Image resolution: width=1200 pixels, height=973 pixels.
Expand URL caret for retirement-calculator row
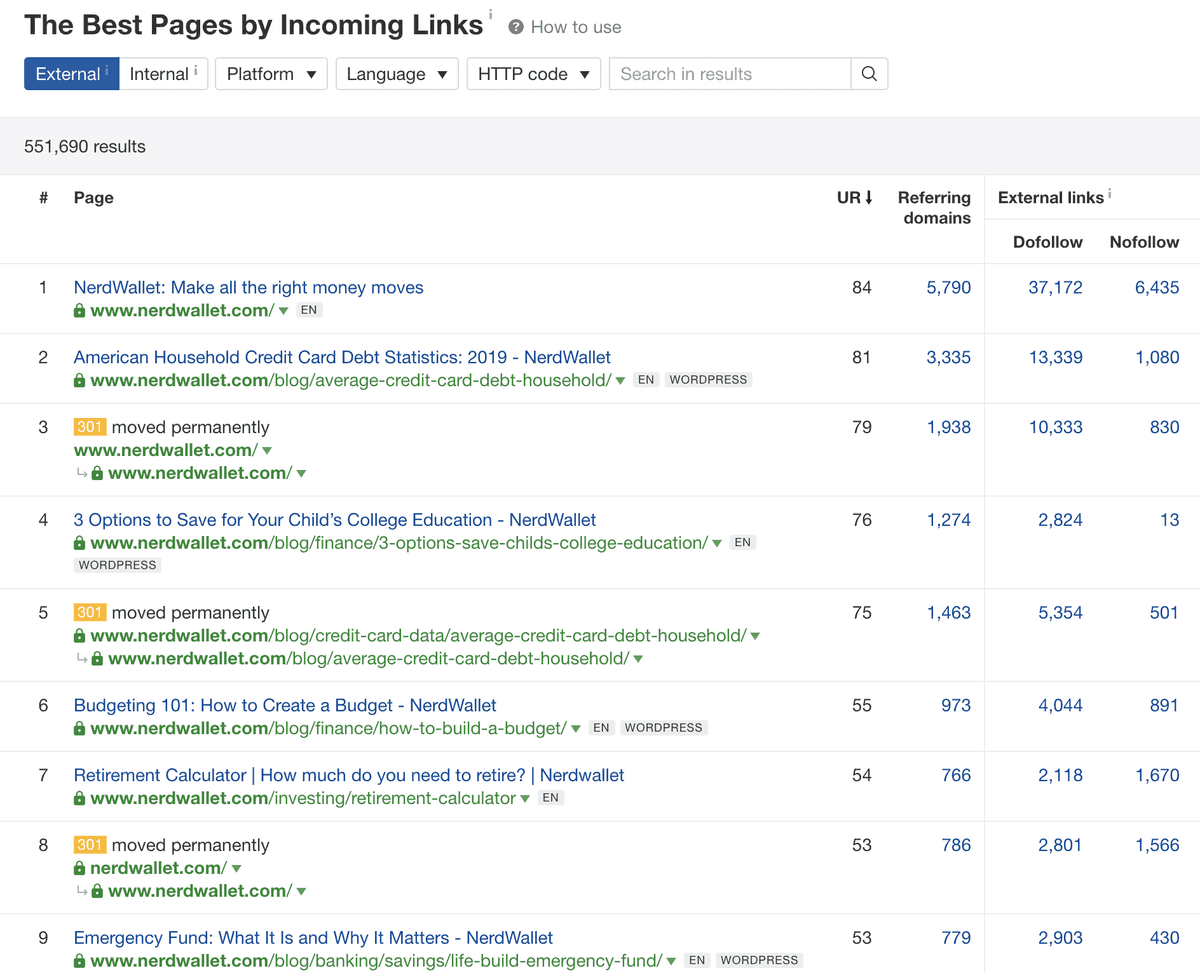(x=526, y=799)
